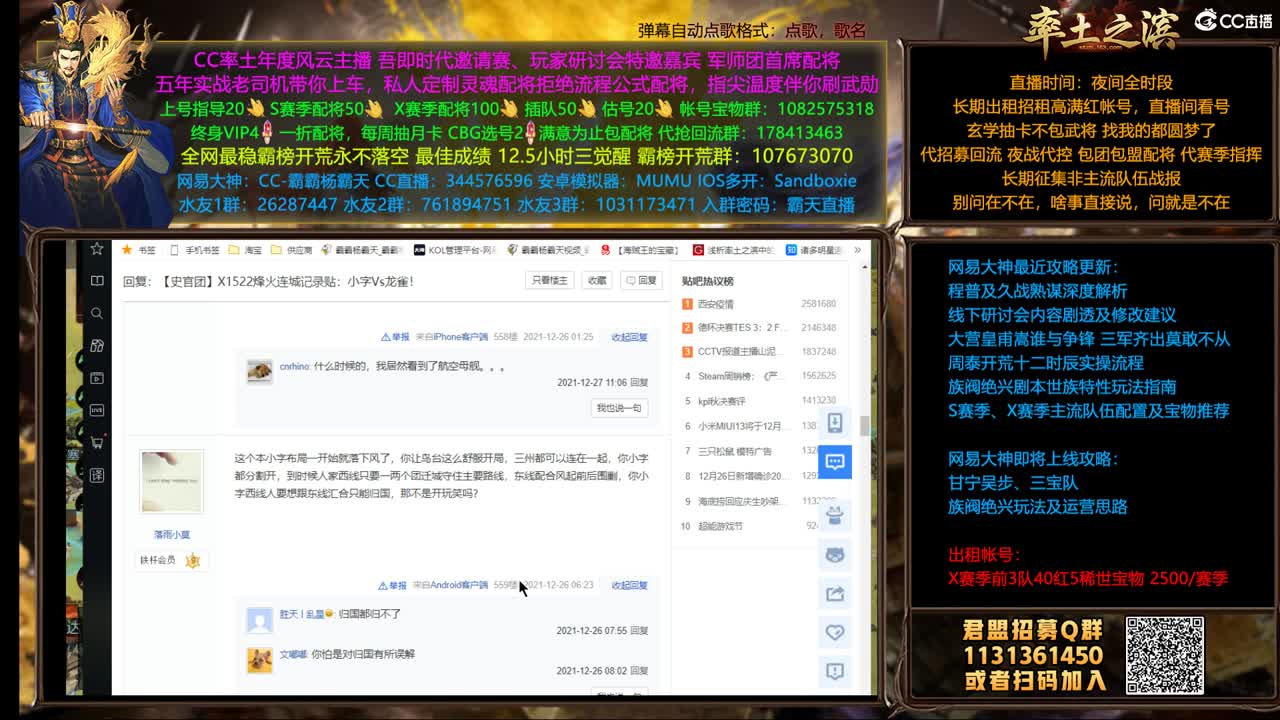This screenshot has height=720, width=1280.
Task: Collapse replies with 收起回复 on floor 559
Action: (629, 585)
